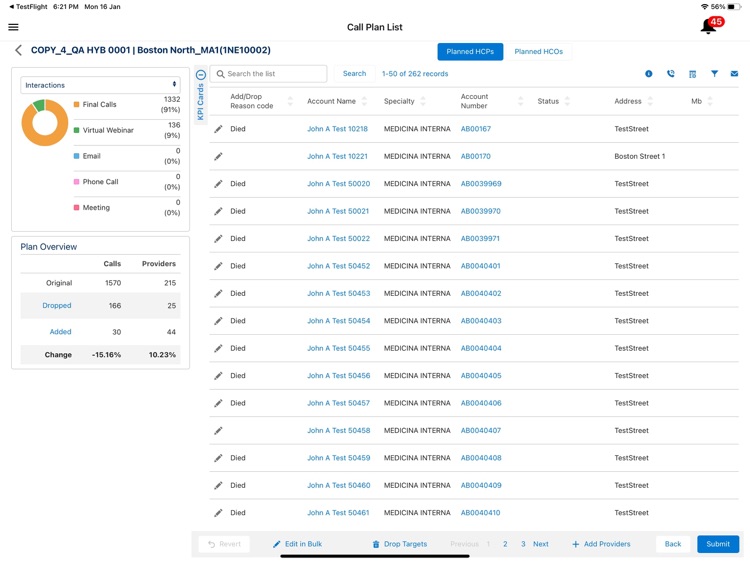This screenshot has height=562, width=750.
Task: Click the email envelope icon in toolbar
Action: pos(734,74)
